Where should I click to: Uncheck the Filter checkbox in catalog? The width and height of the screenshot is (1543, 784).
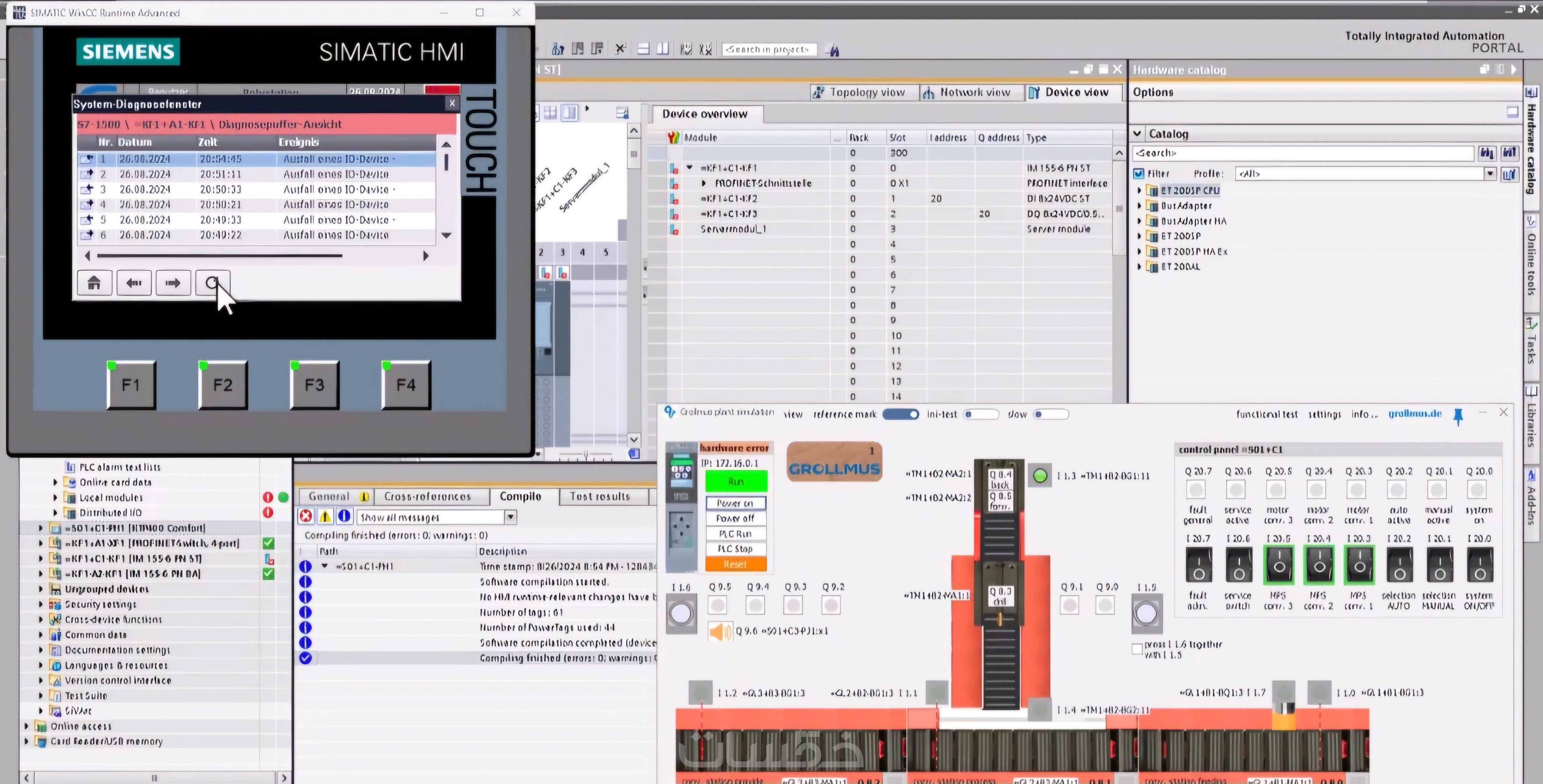tap(1139, 174)
